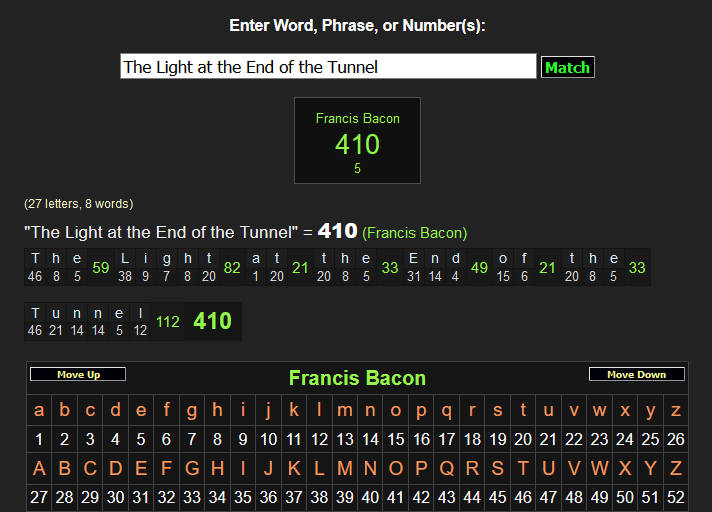
Task: Click word sum 49 for 'of'
Action: (x=479, y=267)
